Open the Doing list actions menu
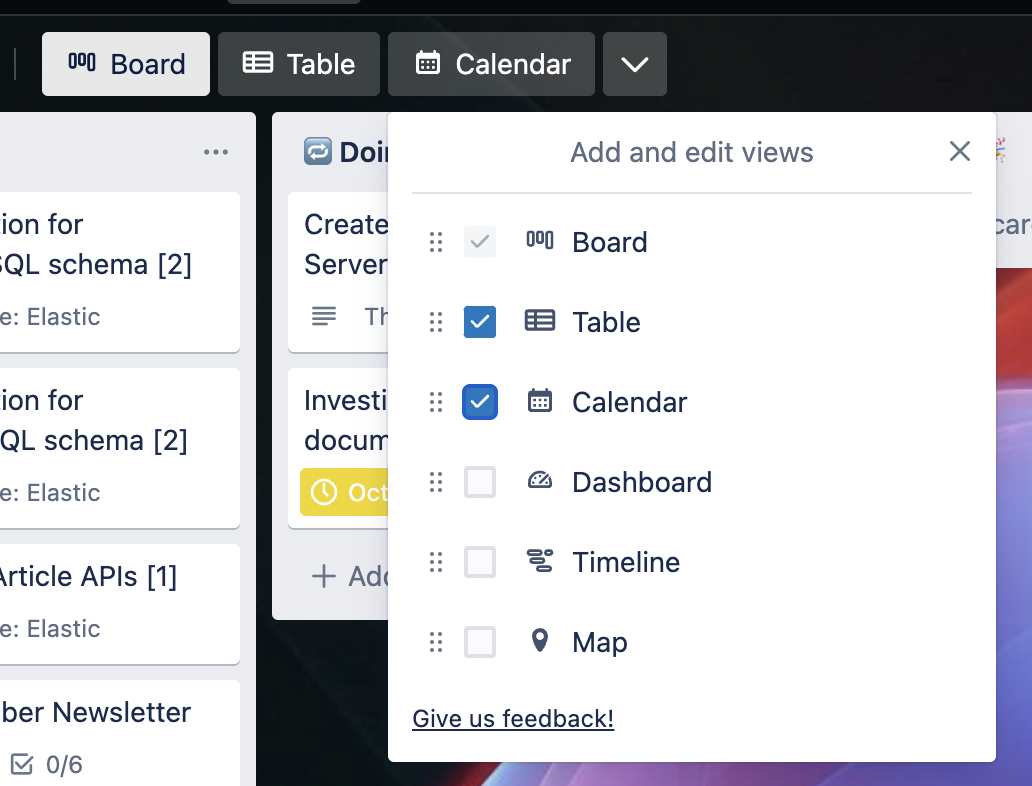Image resolution: width=1032 pixels, height=786 pixels. click(x=216, y=151)
